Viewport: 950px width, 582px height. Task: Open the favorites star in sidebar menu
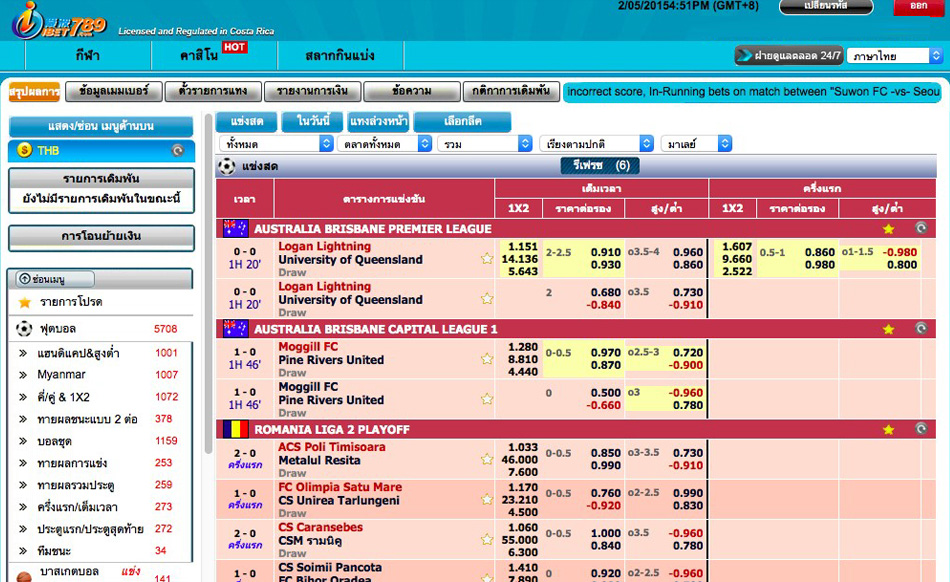(x=24, y=302)
